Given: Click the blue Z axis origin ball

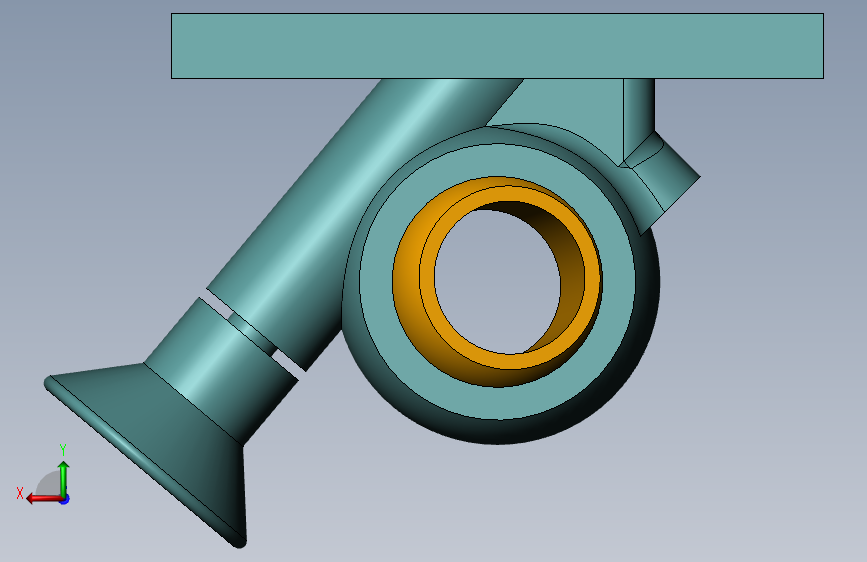Looking at the screenshot, I should point(65,499).
